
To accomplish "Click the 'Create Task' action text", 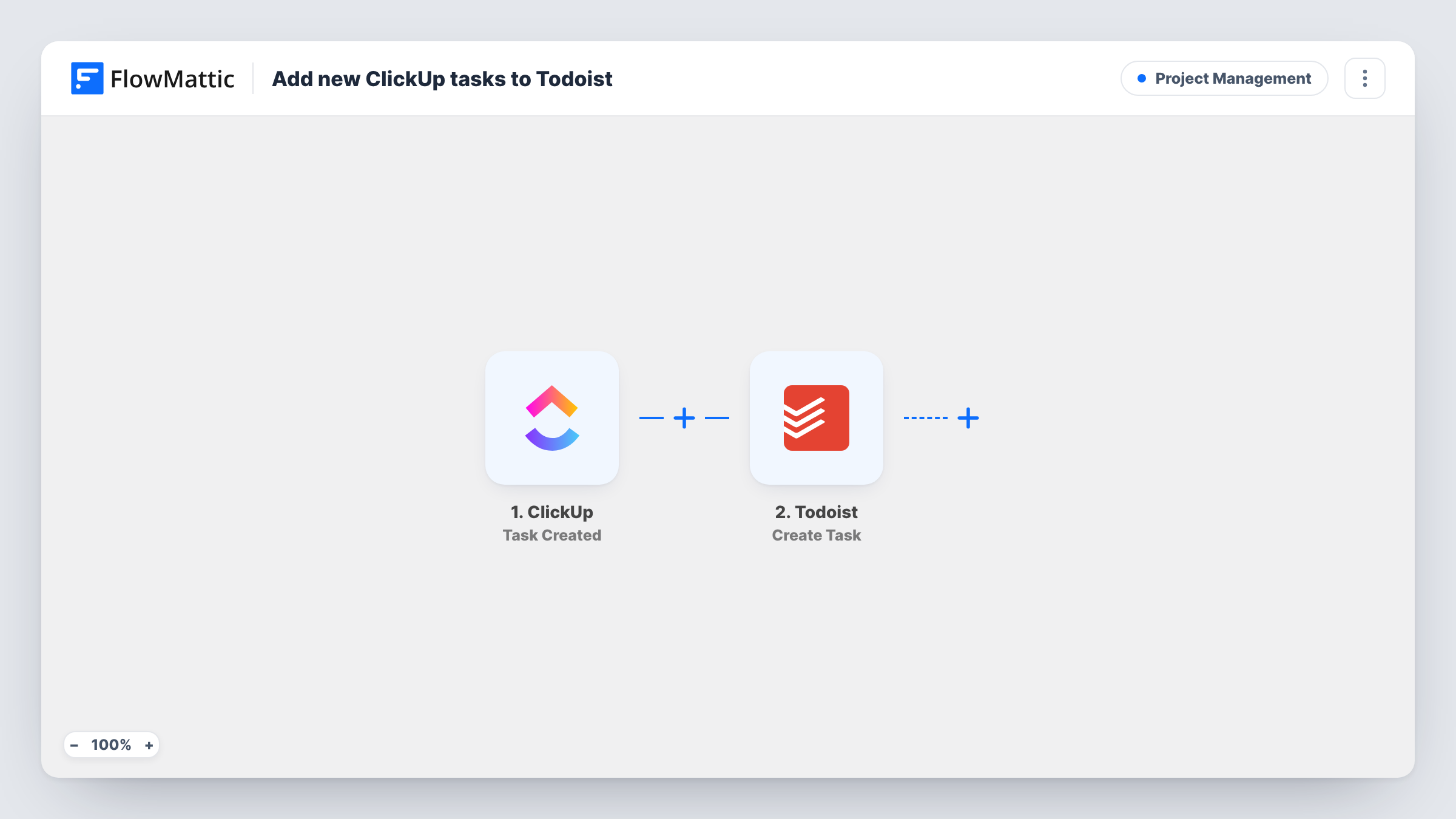I will coord(817,535).
